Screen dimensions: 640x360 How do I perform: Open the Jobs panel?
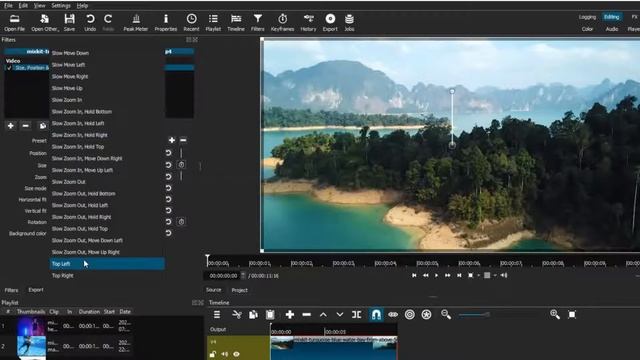coord(349,22)
